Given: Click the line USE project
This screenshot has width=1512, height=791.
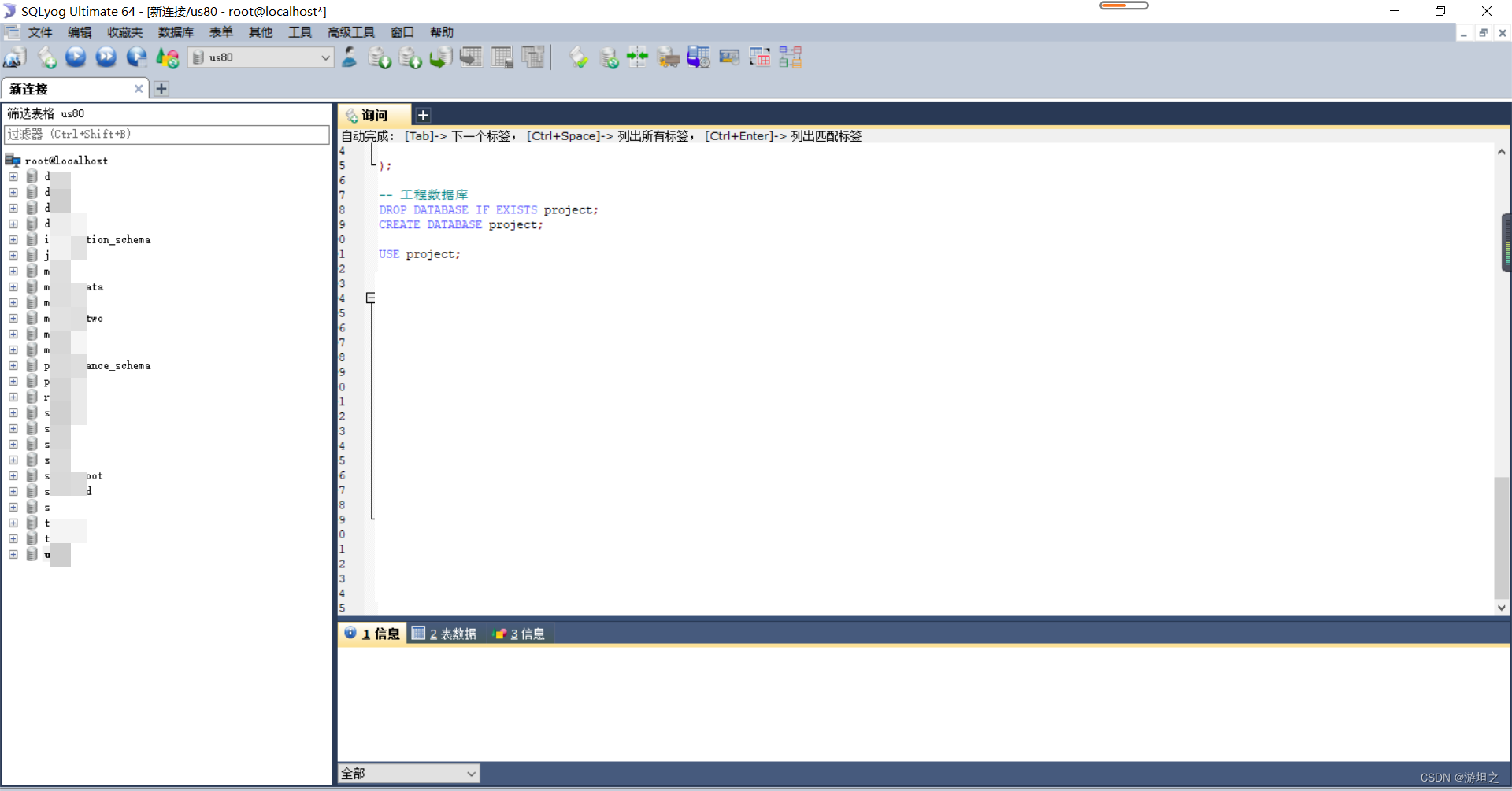Looking at the screenshot, I should point(419,254).
